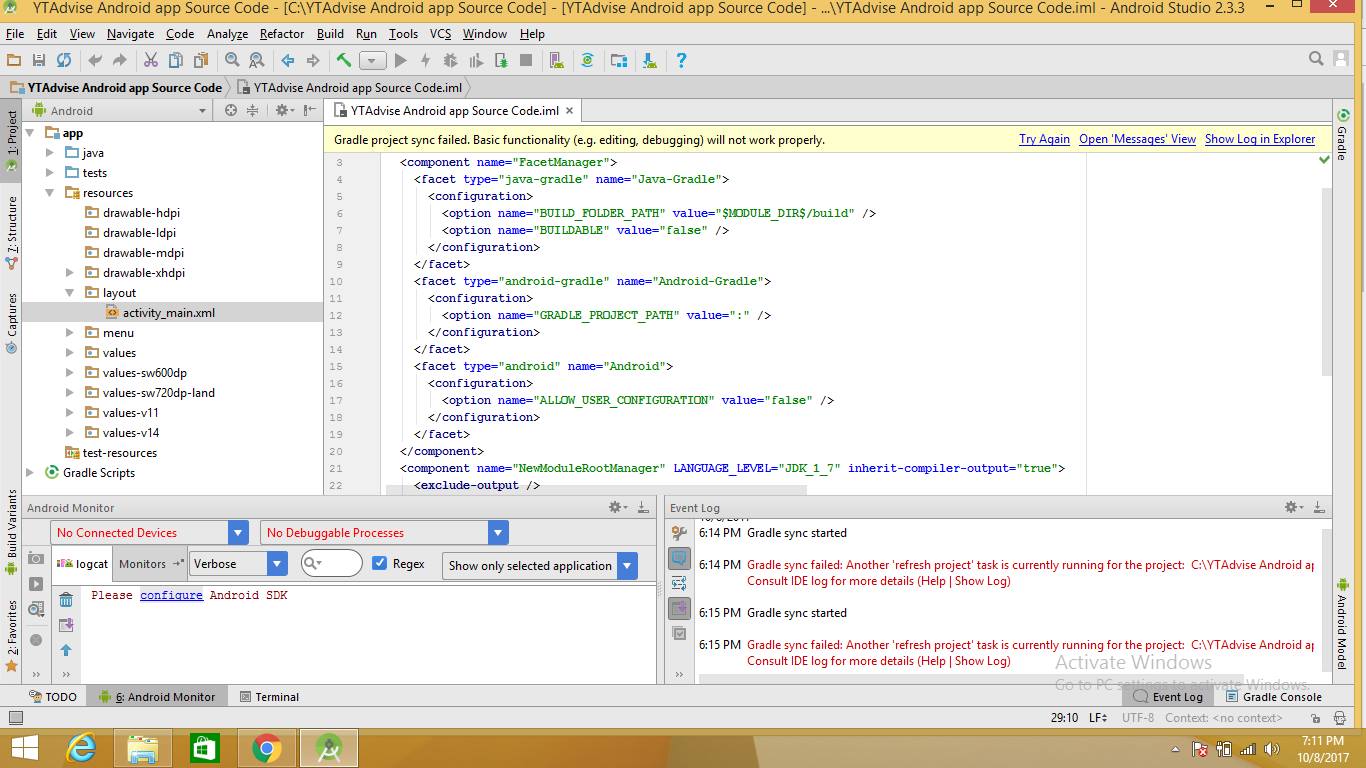Open File Explorer from taskbar
This screenshot has width=1366, height=768.
point(143,748)
